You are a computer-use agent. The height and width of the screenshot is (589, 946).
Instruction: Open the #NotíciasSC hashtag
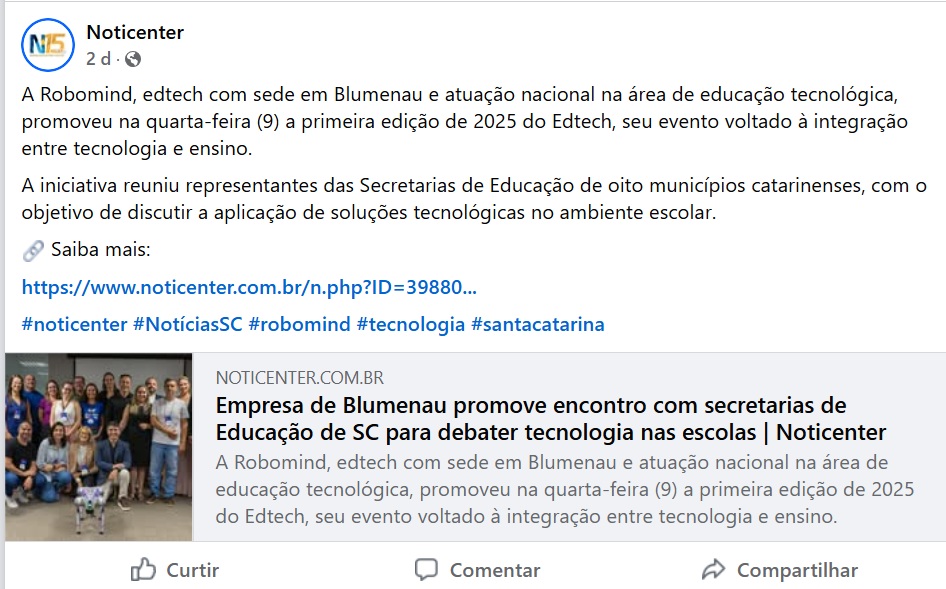pyautogui.click(x=188, y=324)
